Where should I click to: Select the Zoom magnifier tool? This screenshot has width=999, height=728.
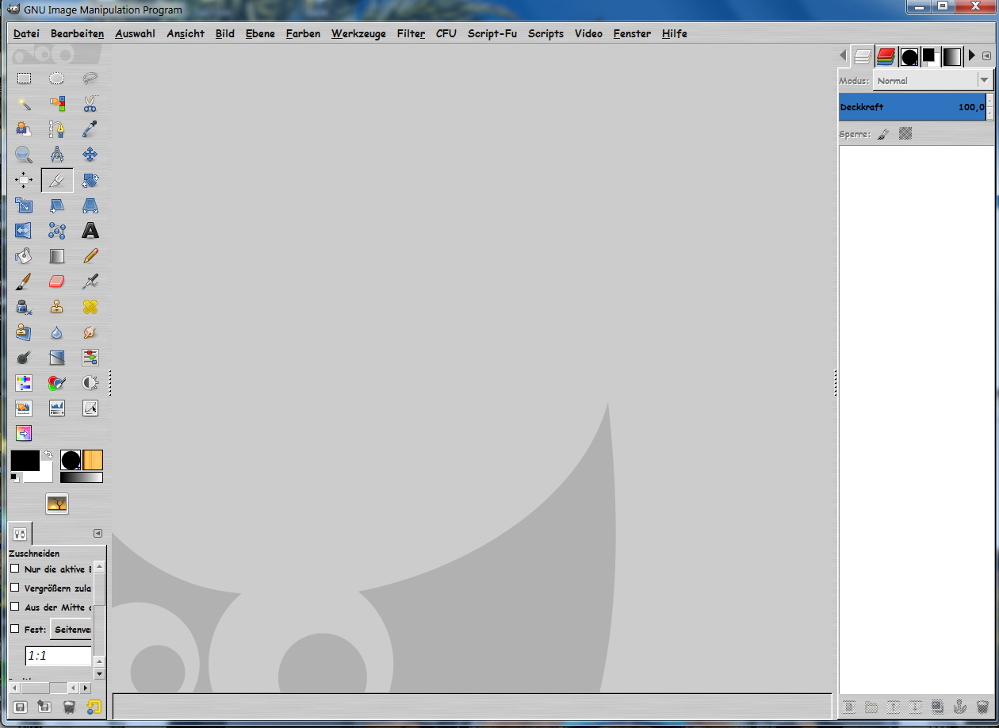[x=24, y=155]
